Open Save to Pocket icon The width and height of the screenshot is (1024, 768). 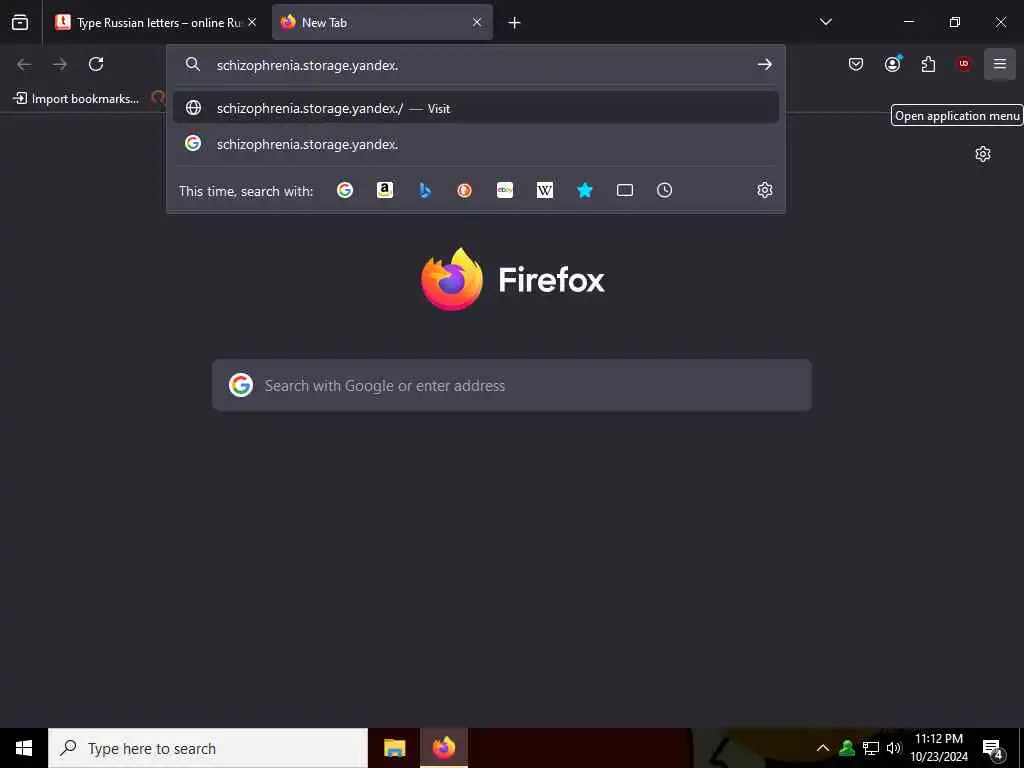pyautogui.click(x=856, y=64)
